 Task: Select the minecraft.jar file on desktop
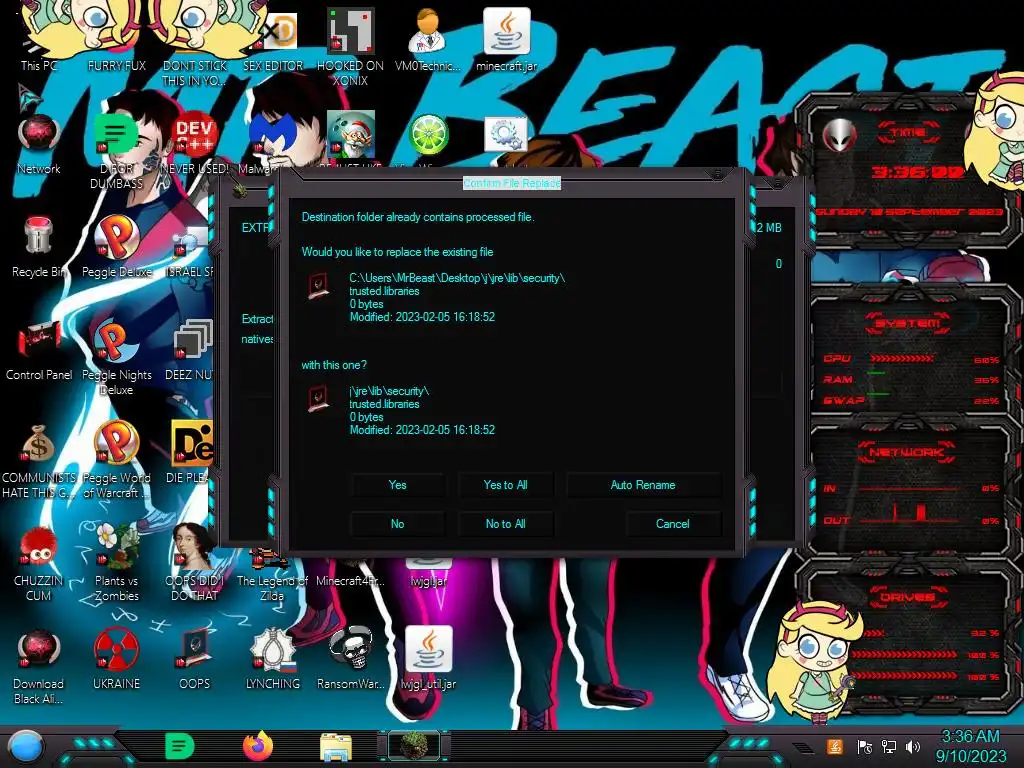coord(506,39)
